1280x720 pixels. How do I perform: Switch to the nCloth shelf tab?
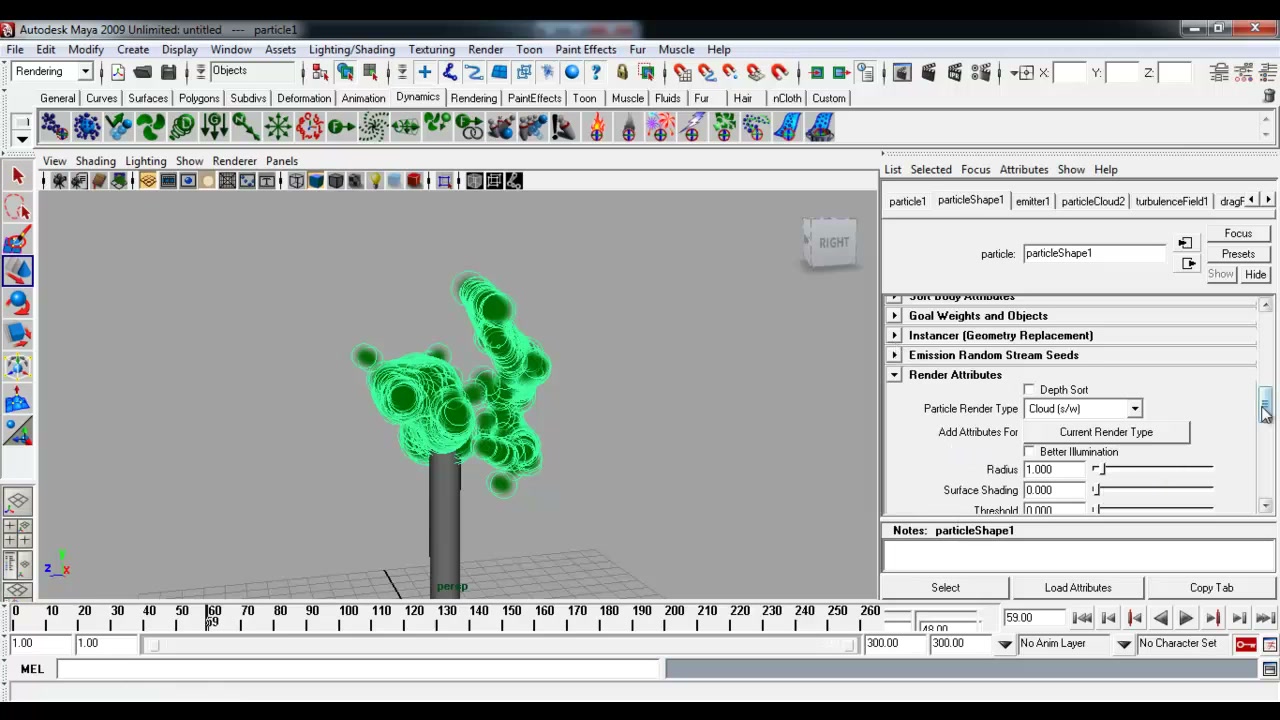tap(787, 98)
